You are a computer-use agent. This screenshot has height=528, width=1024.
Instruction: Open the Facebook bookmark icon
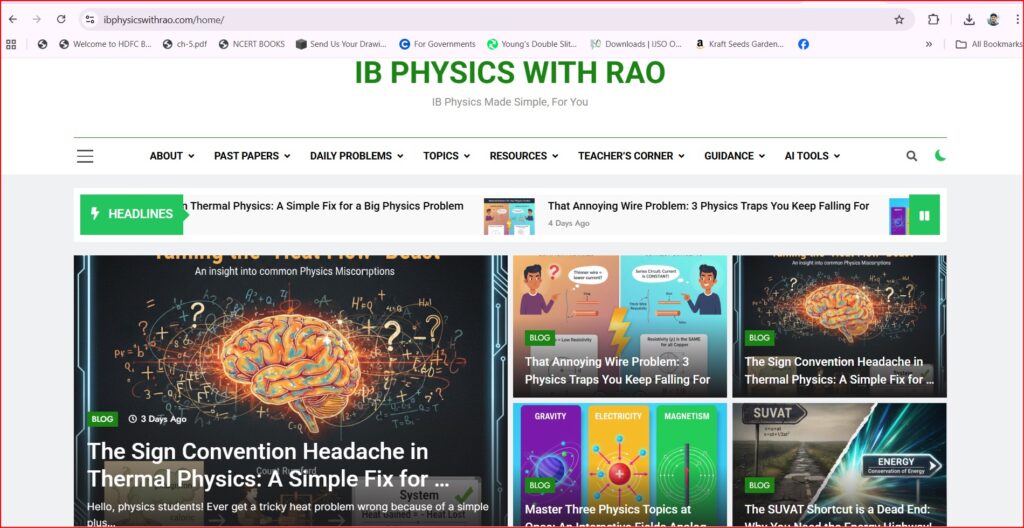tap(803, 44)
